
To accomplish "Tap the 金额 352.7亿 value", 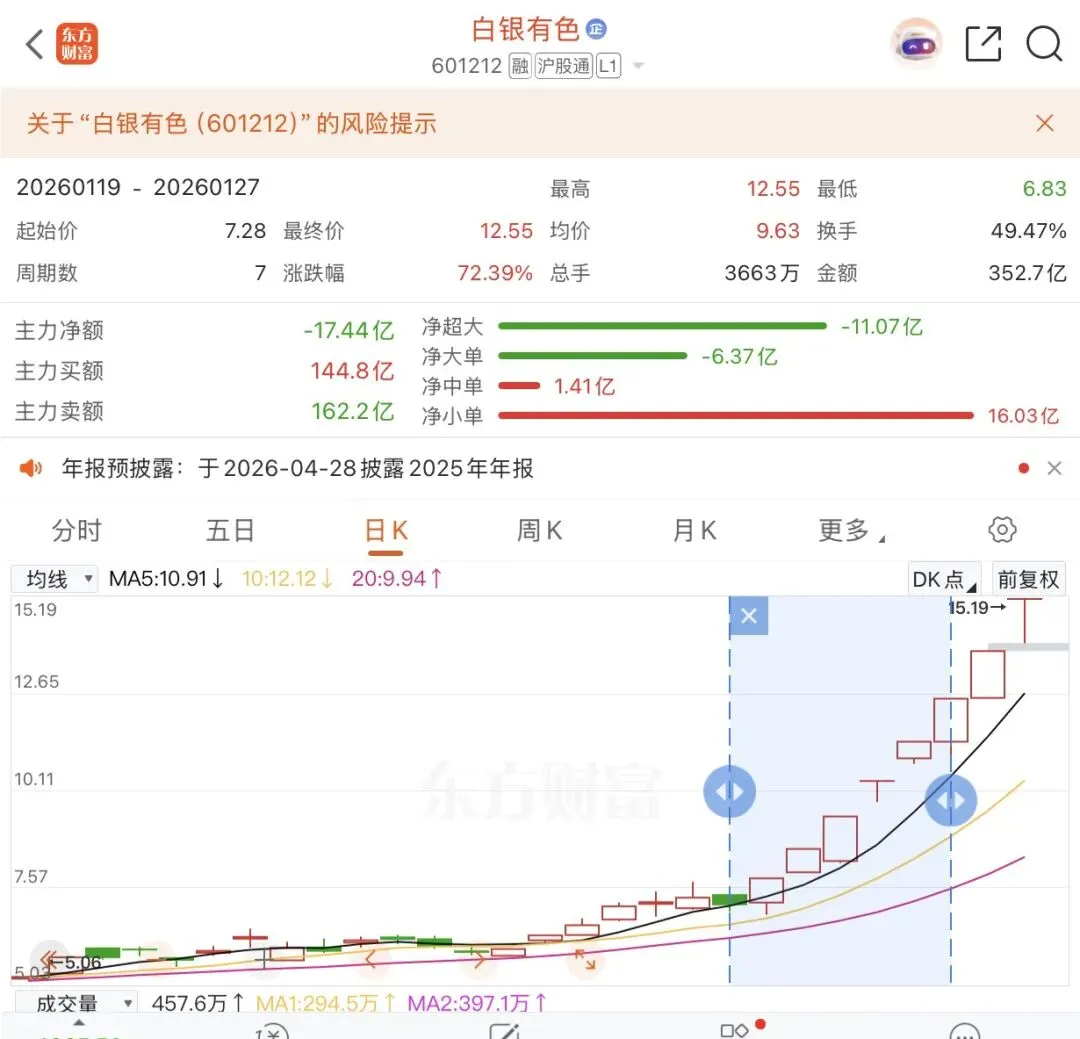I will [x=1028, y=274].
